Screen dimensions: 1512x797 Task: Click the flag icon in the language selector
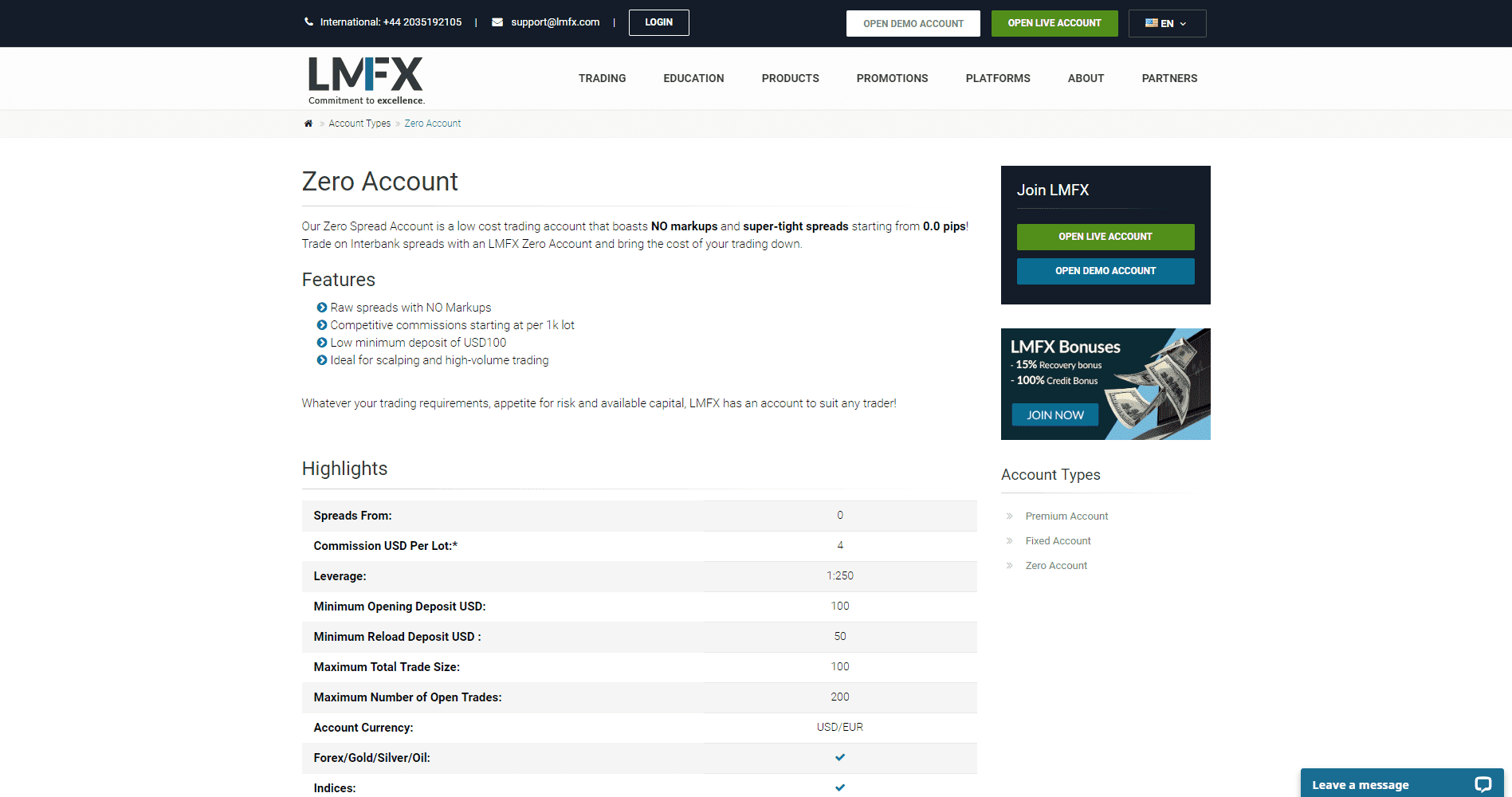point(1150,23)
